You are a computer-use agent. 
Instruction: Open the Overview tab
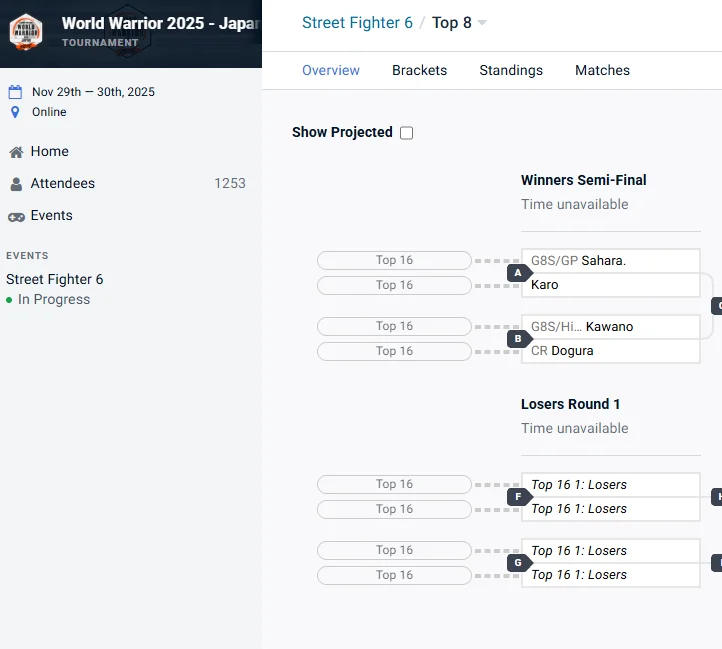331,70
